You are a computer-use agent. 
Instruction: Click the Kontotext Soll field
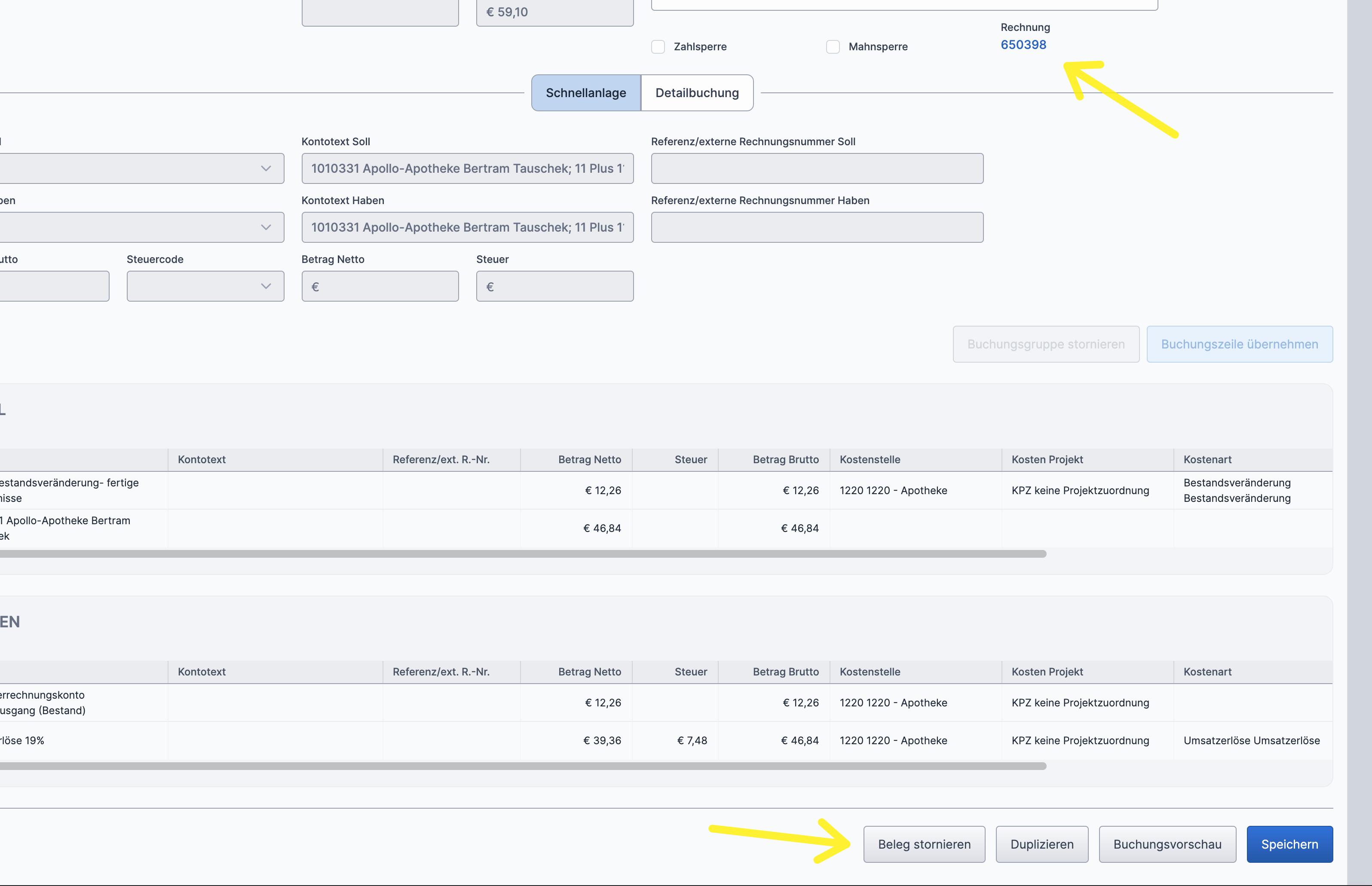[x=467, y=168]
